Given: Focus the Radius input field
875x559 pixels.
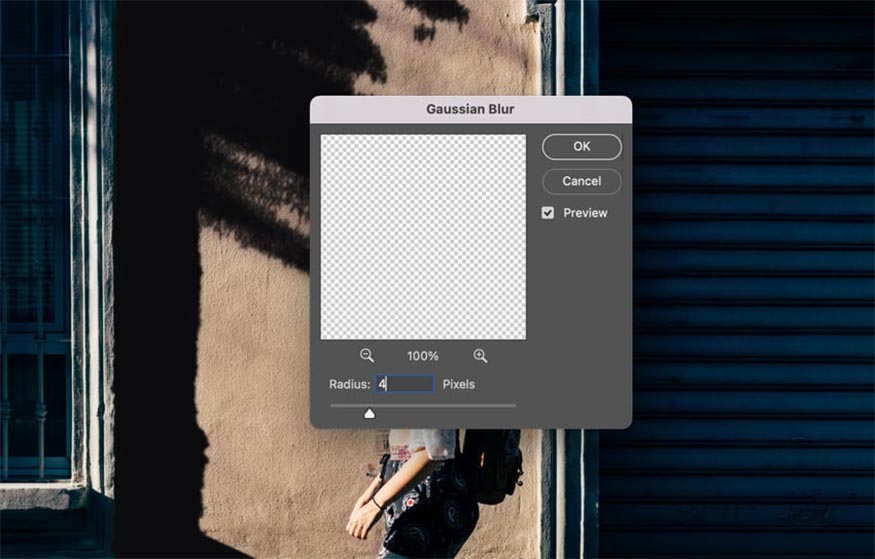Looking at the screenshot, I should [405, 384].
